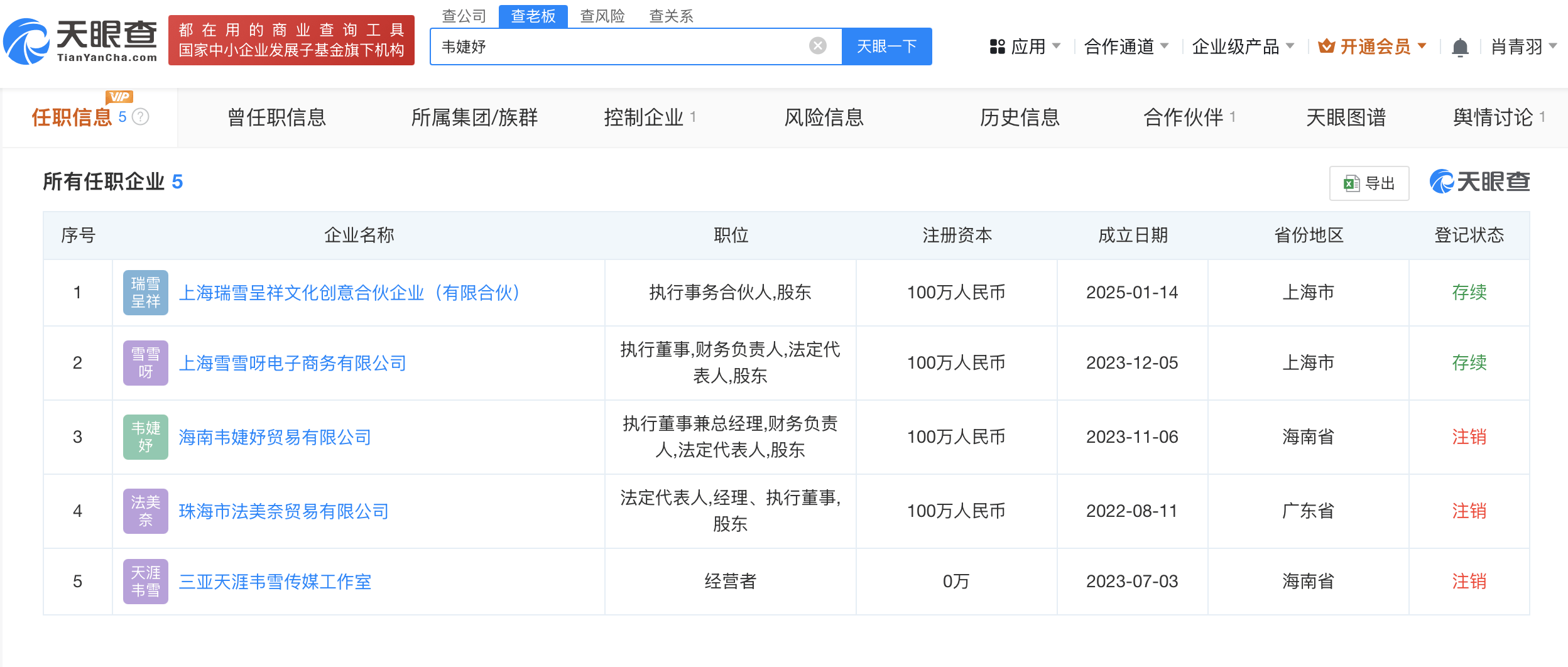Open the 控制企业 tab

click(650, 117)
